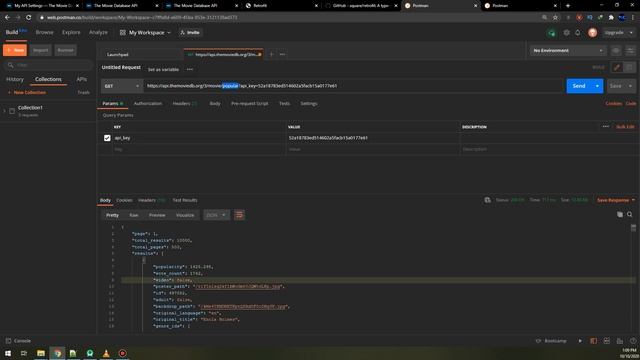Image resolution: width=640 pixels, height=360 pixels.
Task: Switch to the request Headers tab
Action: (184, 104)
